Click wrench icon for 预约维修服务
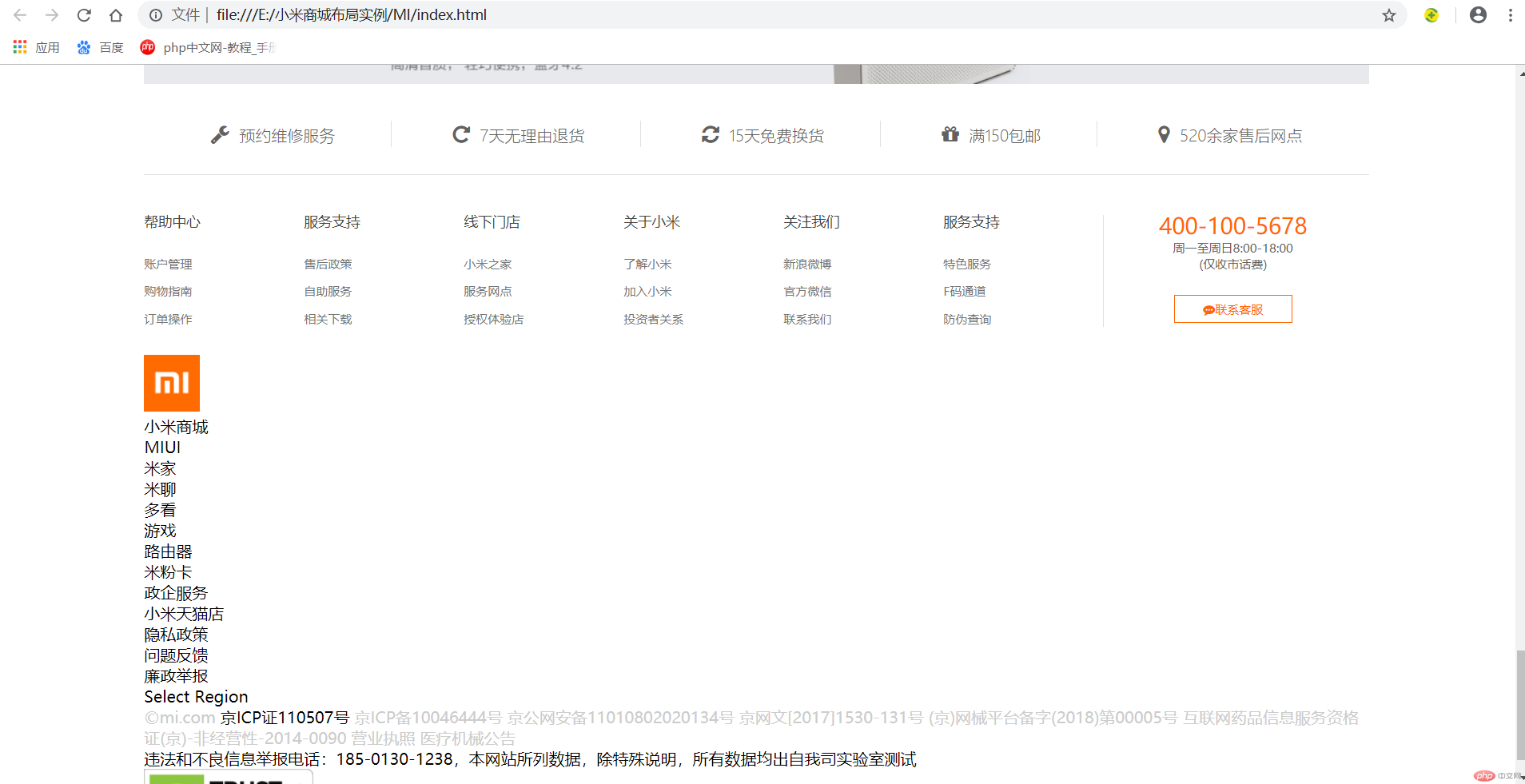Viewport: 1525px width, 784px height. coord(220,135)
